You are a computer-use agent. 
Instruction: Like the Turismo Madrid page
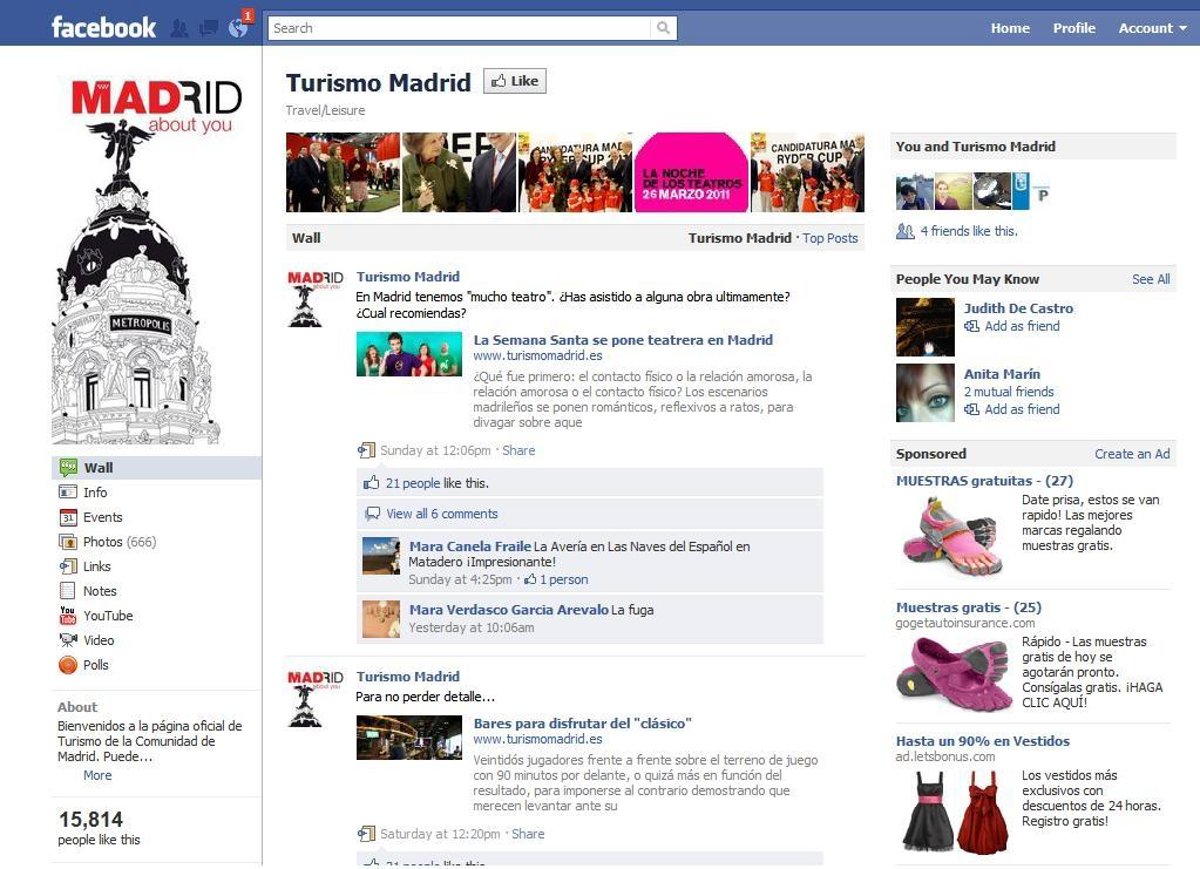(515, 81)
